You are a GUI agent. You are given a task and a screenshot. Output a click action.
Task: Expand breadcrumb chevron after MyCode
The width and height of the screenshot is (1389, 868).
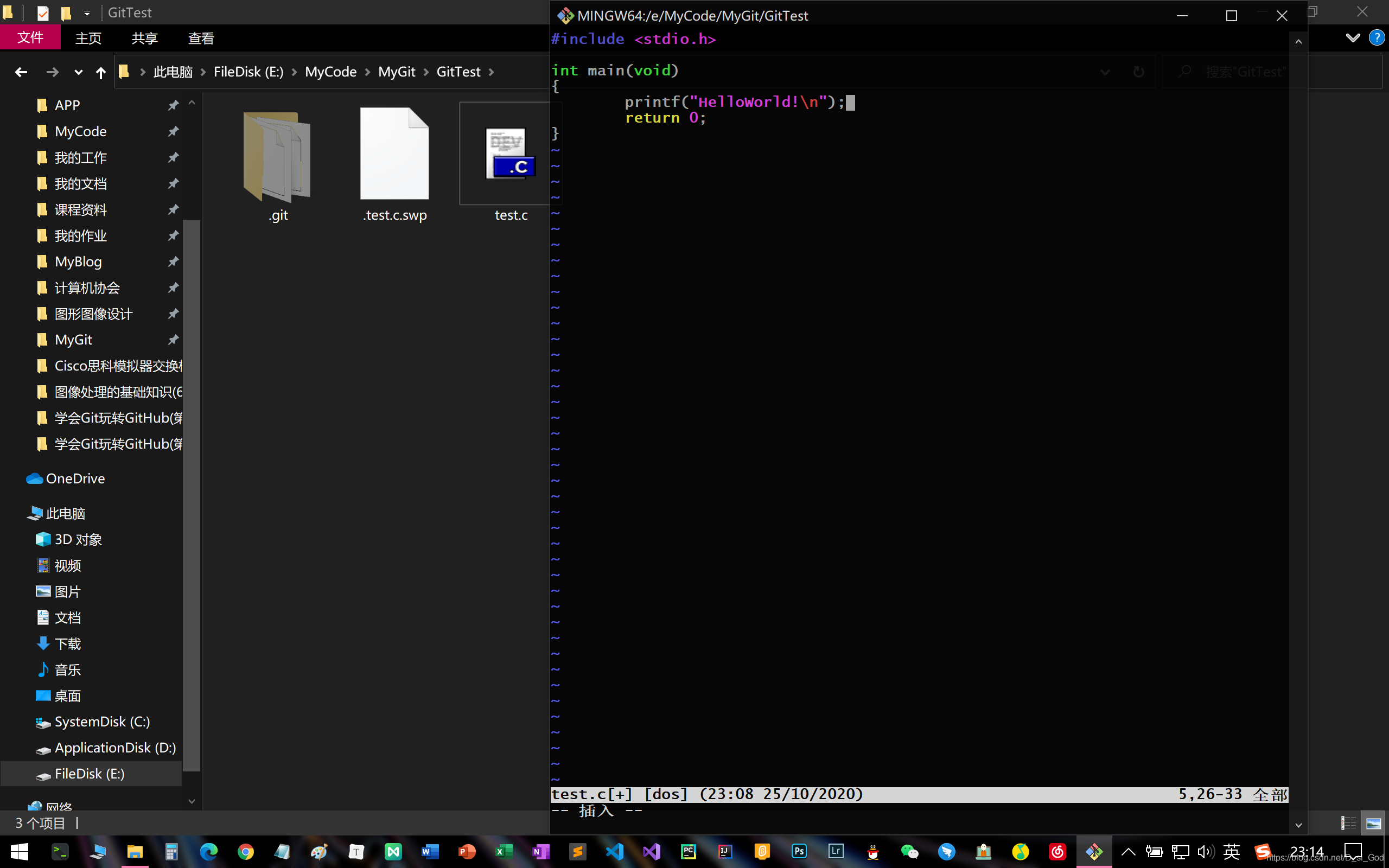click(x=367, y=72)
